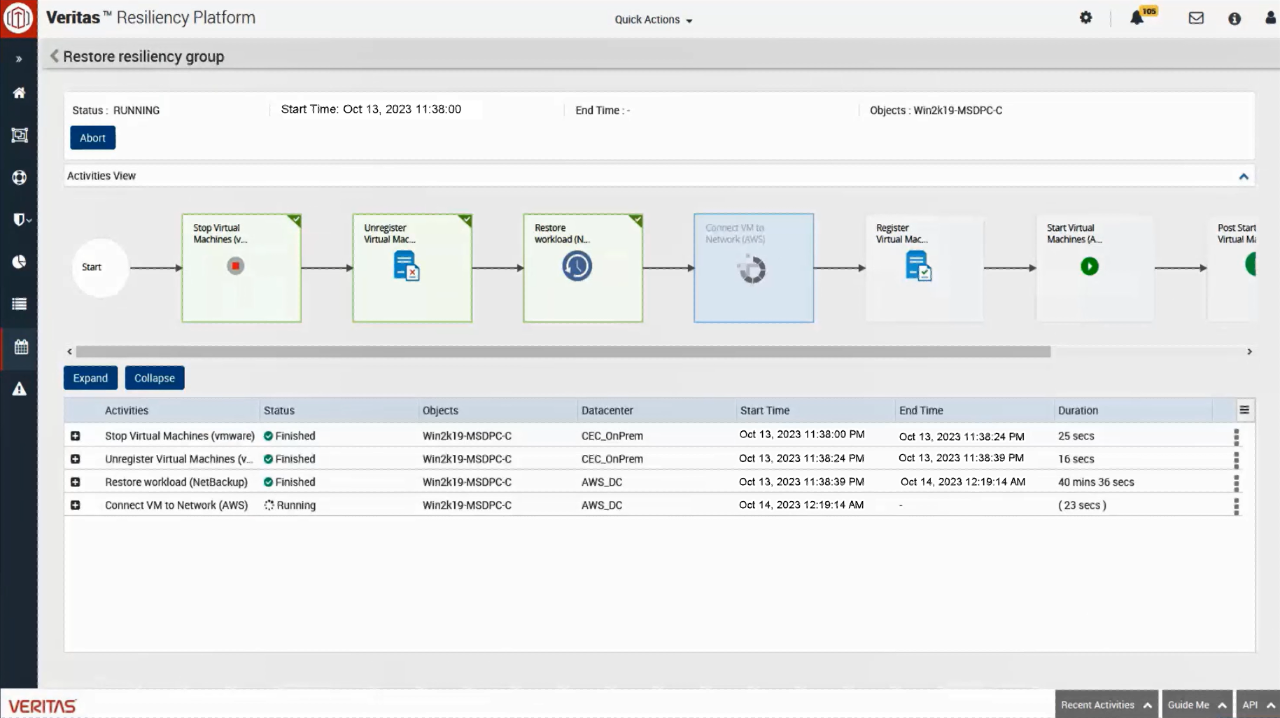Click the Connect VM spinner icon
Image resolution: width=1280 pixels, height=718 pixels.
[751, 269]
